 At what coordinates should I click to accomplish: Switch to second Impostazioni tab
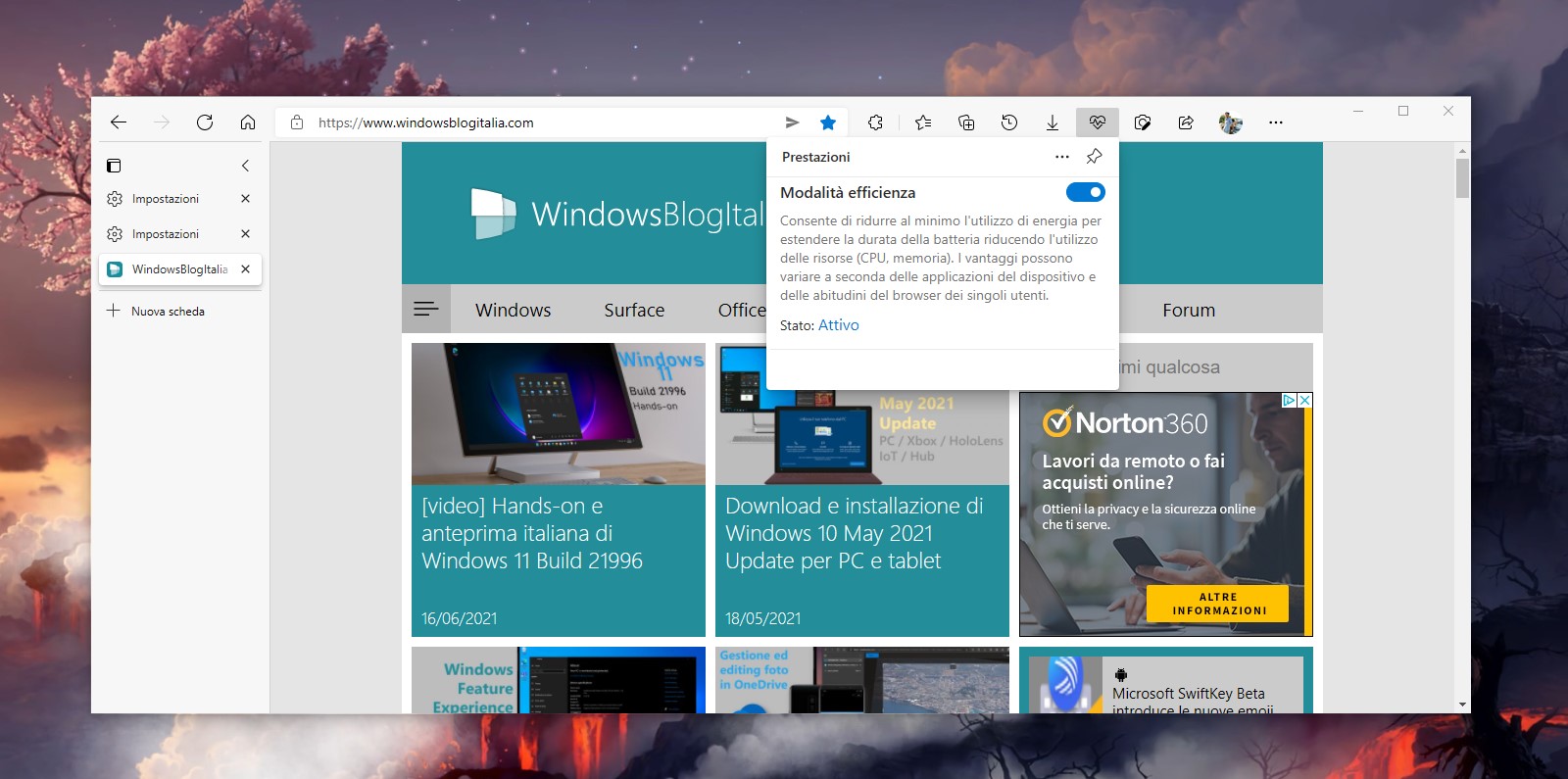pyautogui.click(x=166, y=234)
